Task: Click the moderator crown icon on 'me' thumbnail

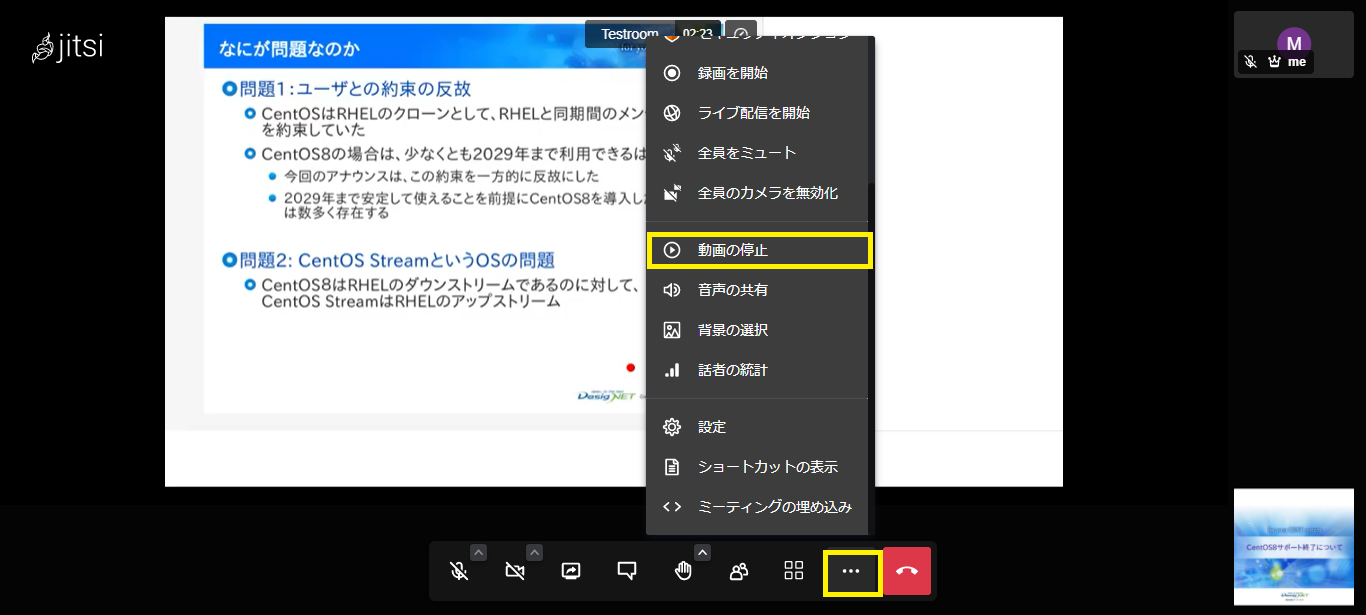Action: pos(1273,62)
